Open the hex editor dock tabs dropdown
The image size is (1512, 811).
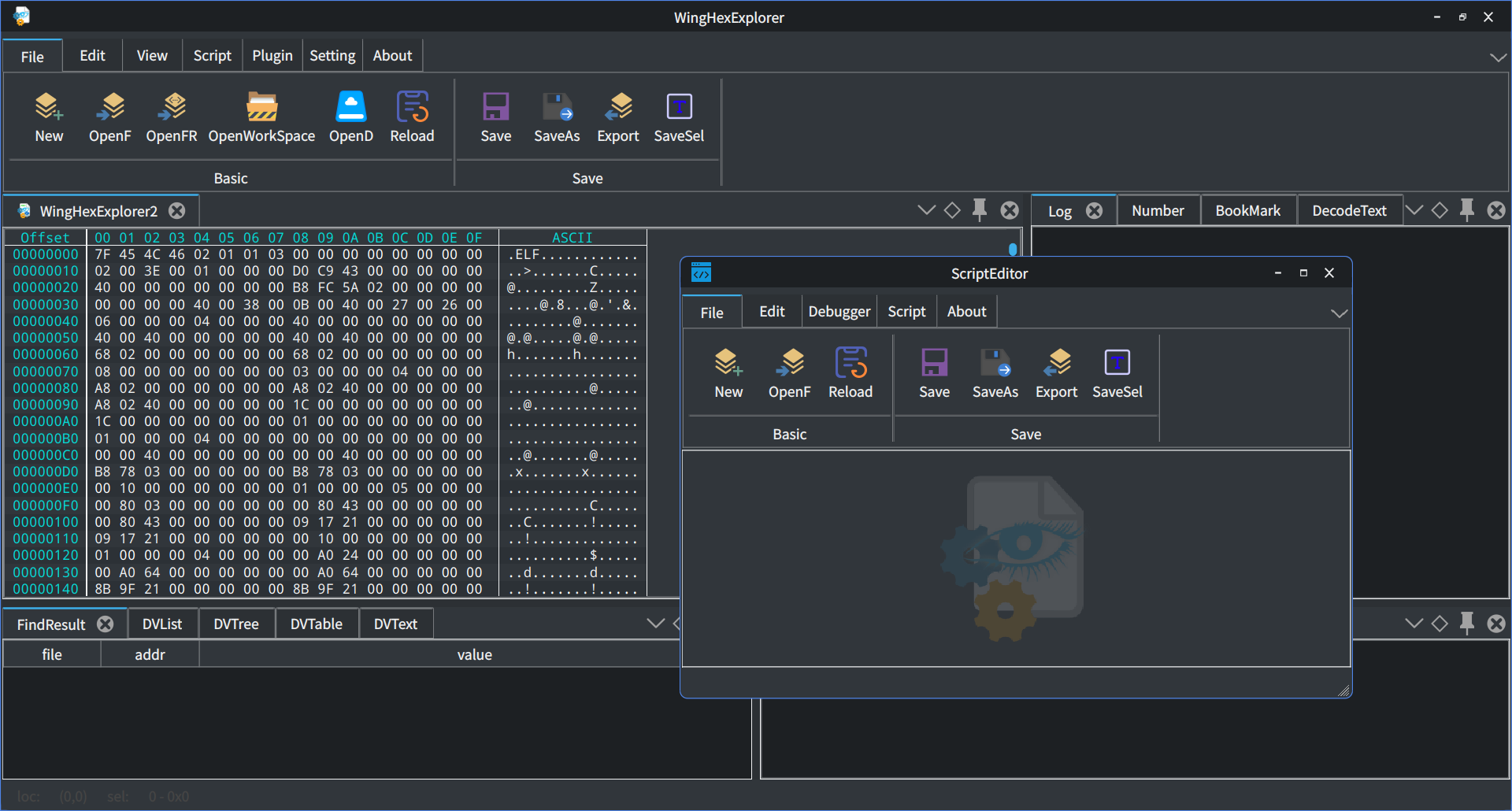point(926,210)
